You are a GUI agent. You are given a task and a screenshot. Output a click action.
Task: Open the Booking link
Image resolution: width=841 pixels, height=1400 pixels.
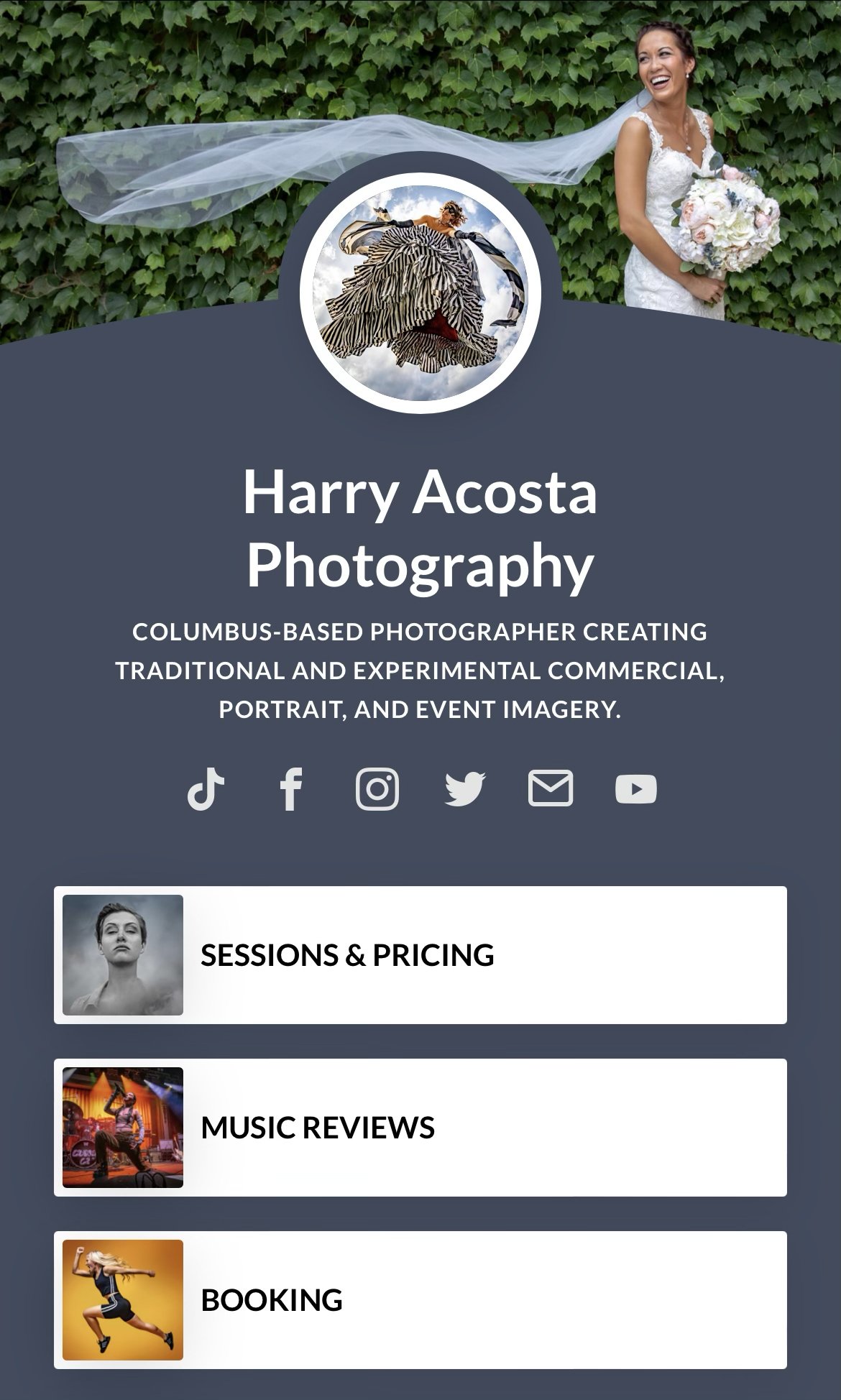click(x=420, y=1300)
